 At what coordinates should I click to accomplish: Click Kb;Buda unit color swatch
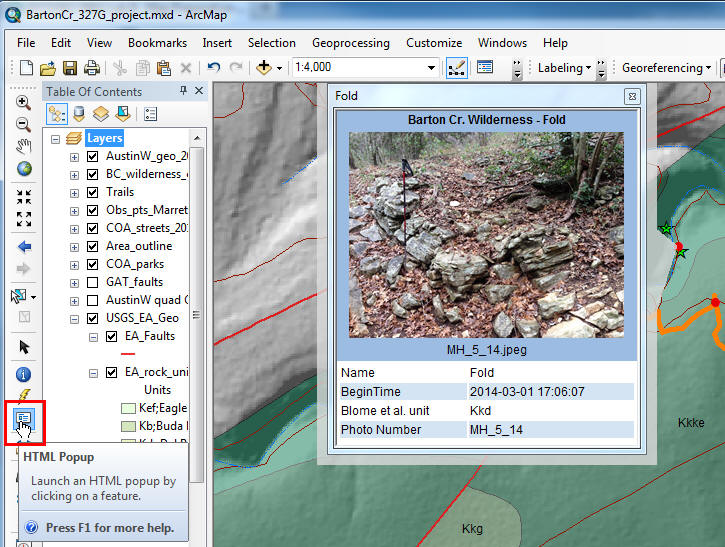pyautogui.click(x=128, y=426)
